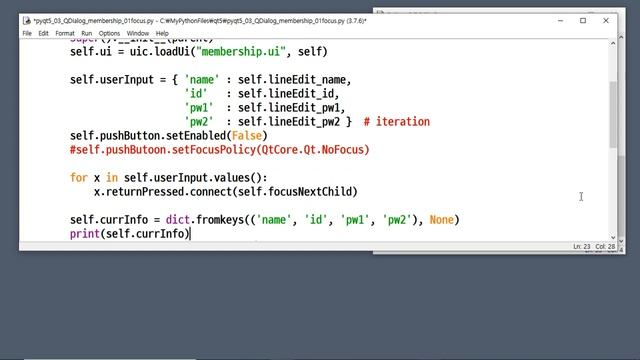
Task: Click self.pushButton.setEnabled in the code
Action: coord(148,136)
